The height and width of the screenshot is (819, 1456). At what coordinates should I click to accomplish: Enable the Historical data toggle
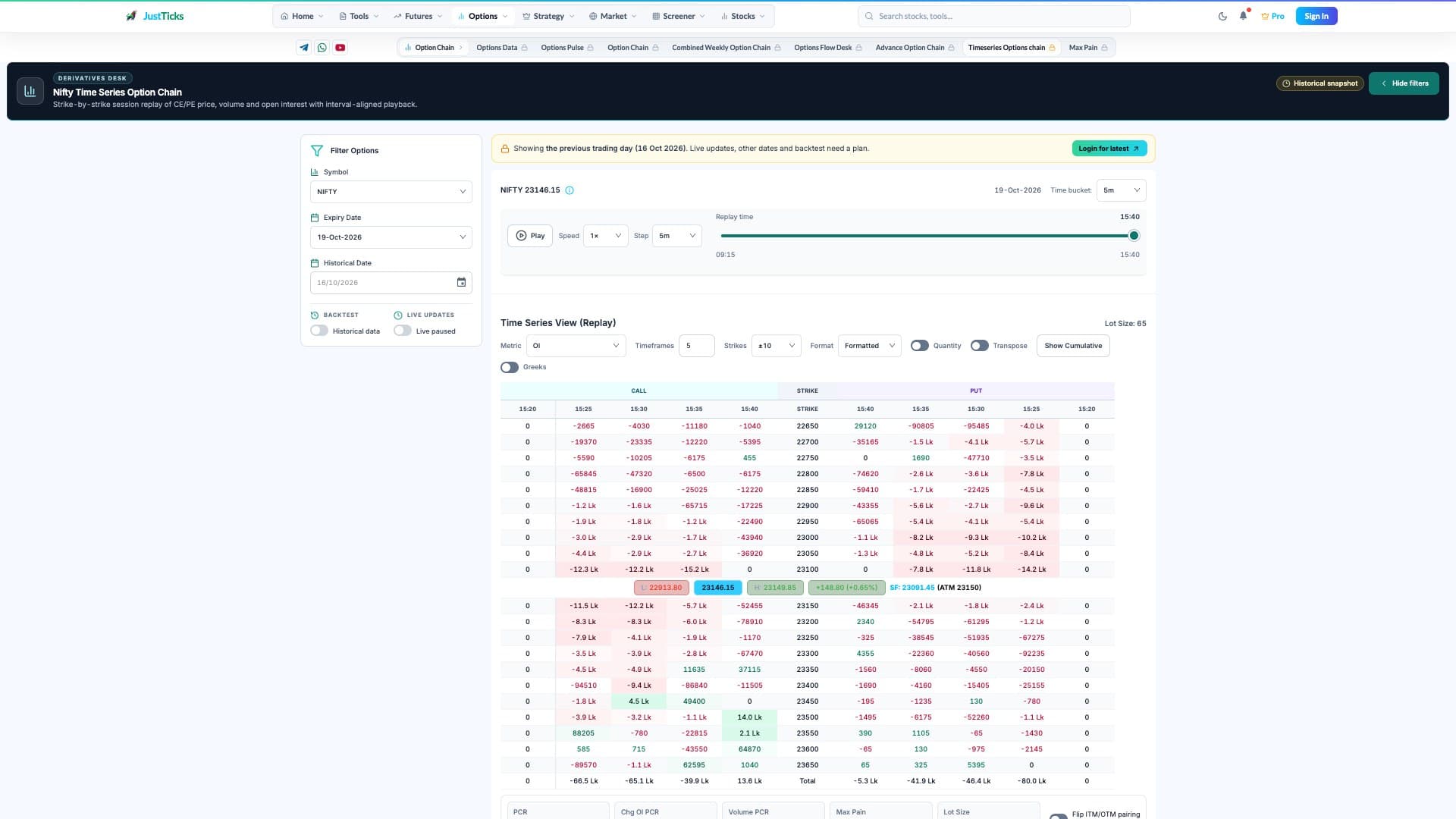coord(319,331)
